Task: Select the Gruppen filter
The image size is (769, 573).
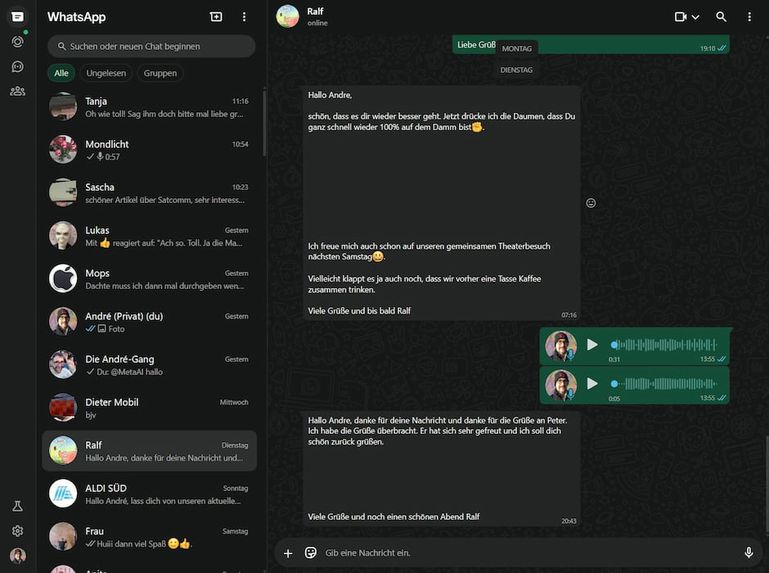Action: [160, 73]
